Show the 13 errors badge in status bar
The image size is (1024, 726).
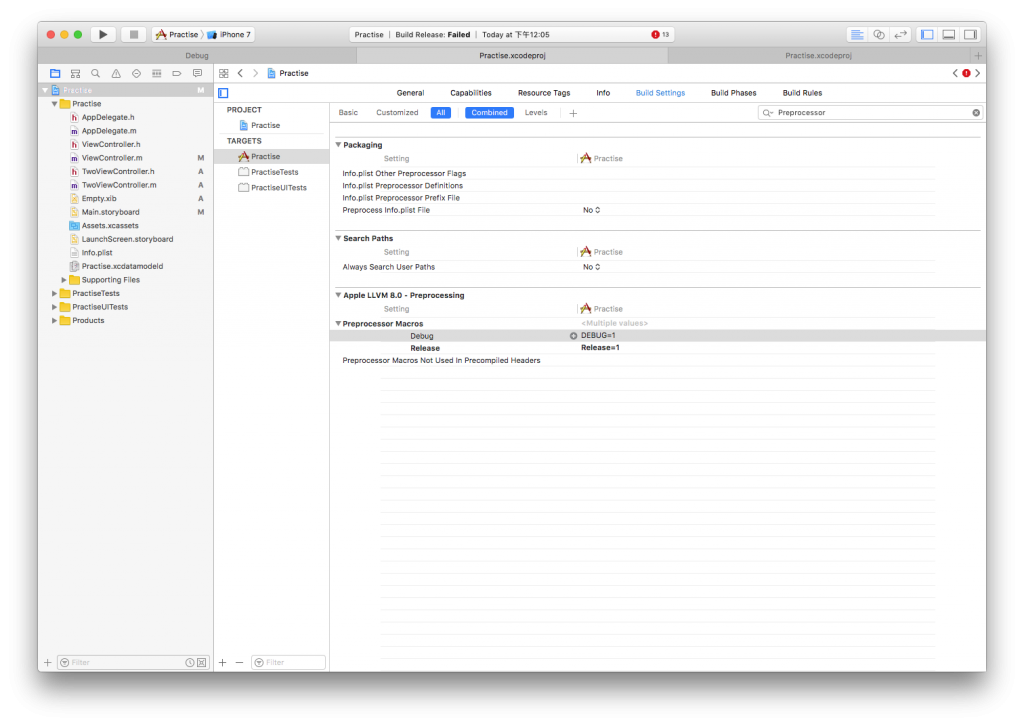coord(660,35)
